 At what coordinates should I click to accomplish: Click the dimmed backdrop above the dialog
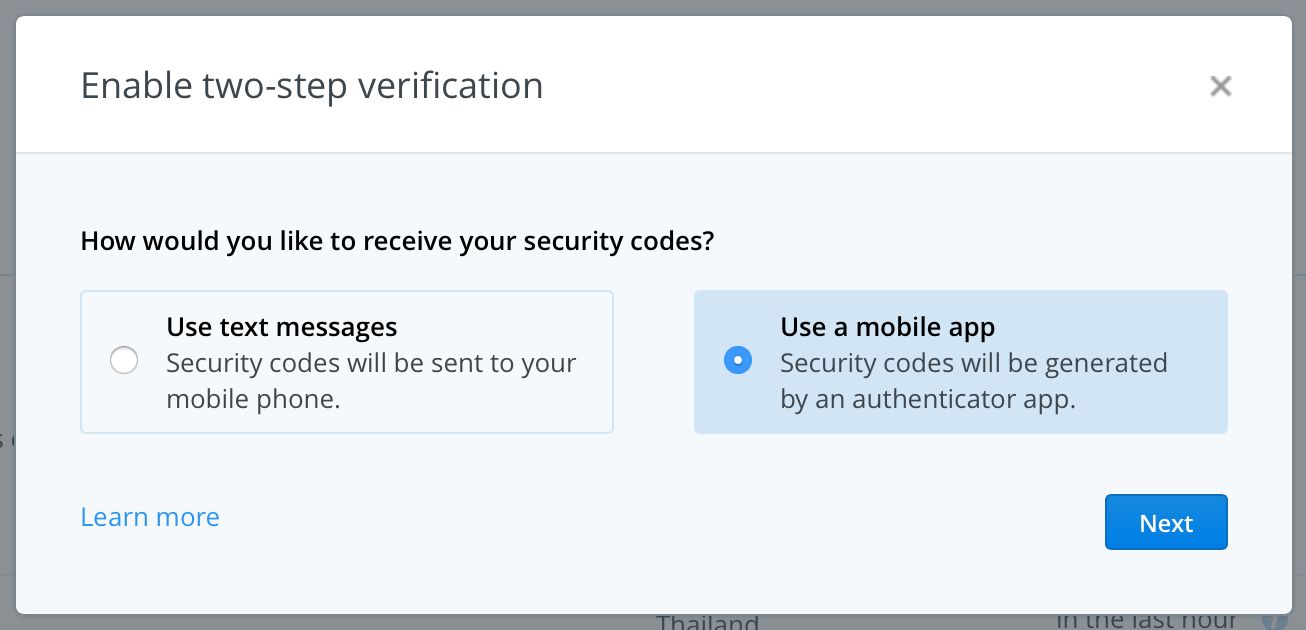tap(650, 7)
